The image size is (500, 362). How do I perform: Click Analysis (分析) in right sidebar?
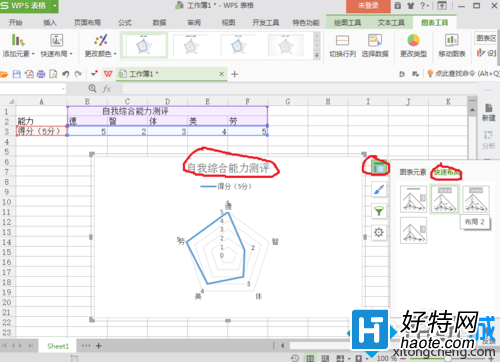click(x=489, y=140)
